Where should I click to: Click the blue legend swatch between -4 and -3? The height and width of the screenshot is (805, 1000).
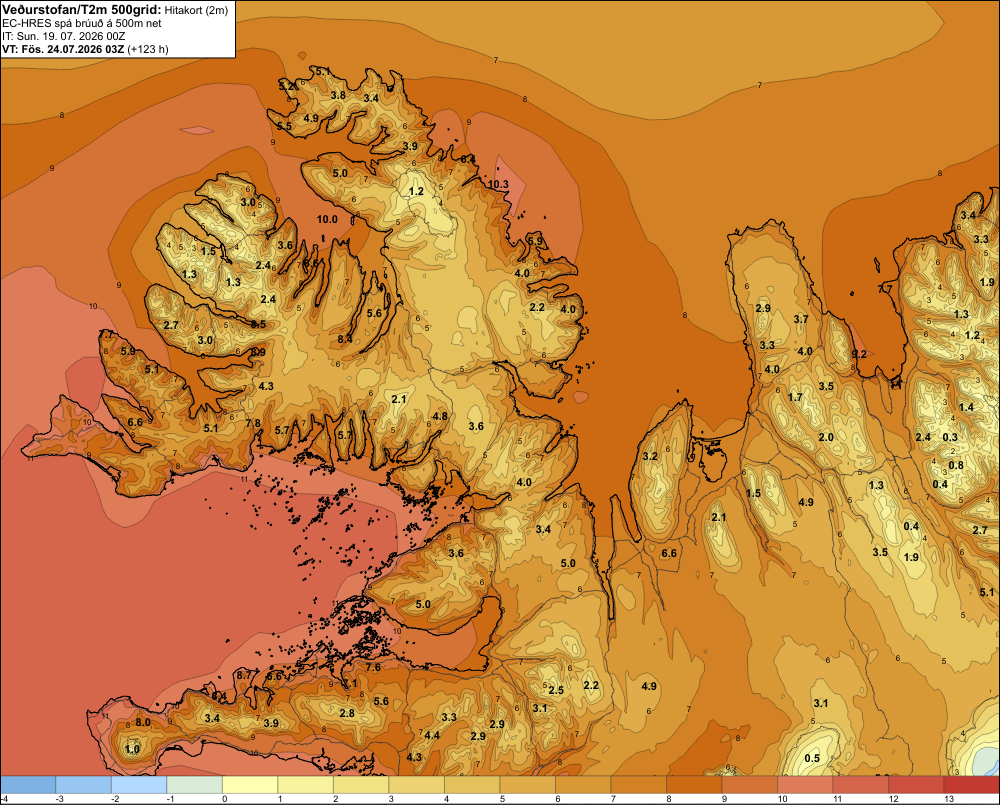(x=28, y=785)
